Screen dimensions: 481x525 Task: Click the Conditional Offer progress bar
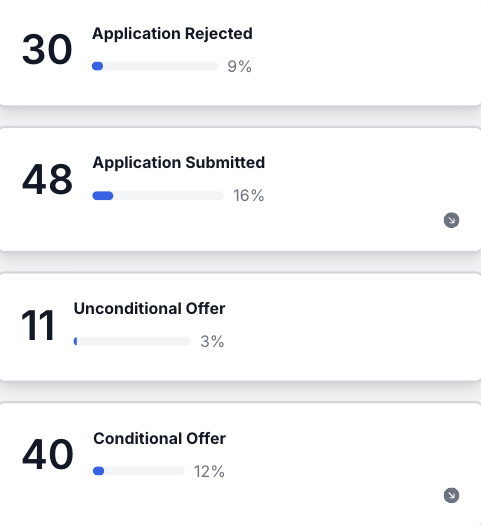pos(139,471)
